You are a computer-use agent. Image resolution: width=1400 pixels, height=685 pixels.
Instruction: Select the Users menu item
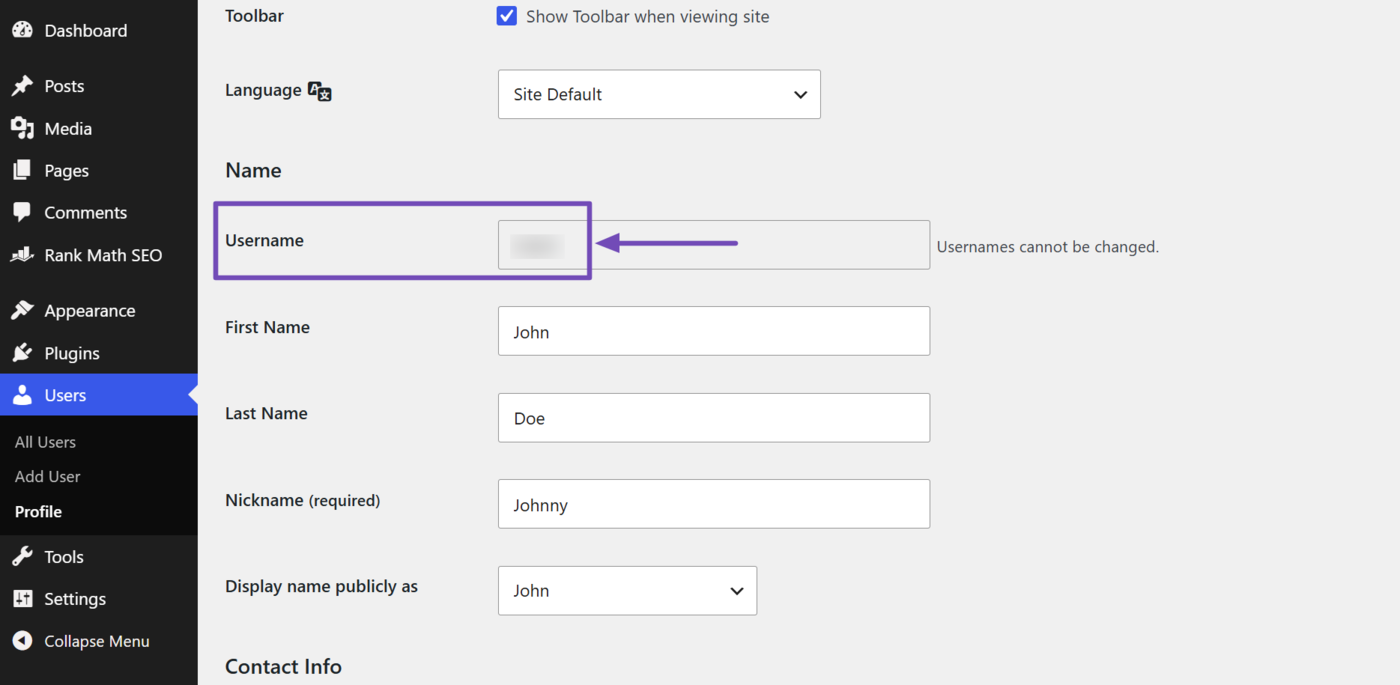click(99, 395)
